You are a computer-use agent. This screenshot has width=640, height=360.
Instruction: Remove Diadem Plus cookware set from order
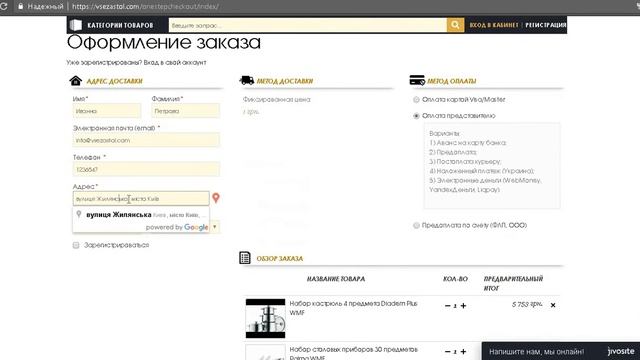coord(553,305)
